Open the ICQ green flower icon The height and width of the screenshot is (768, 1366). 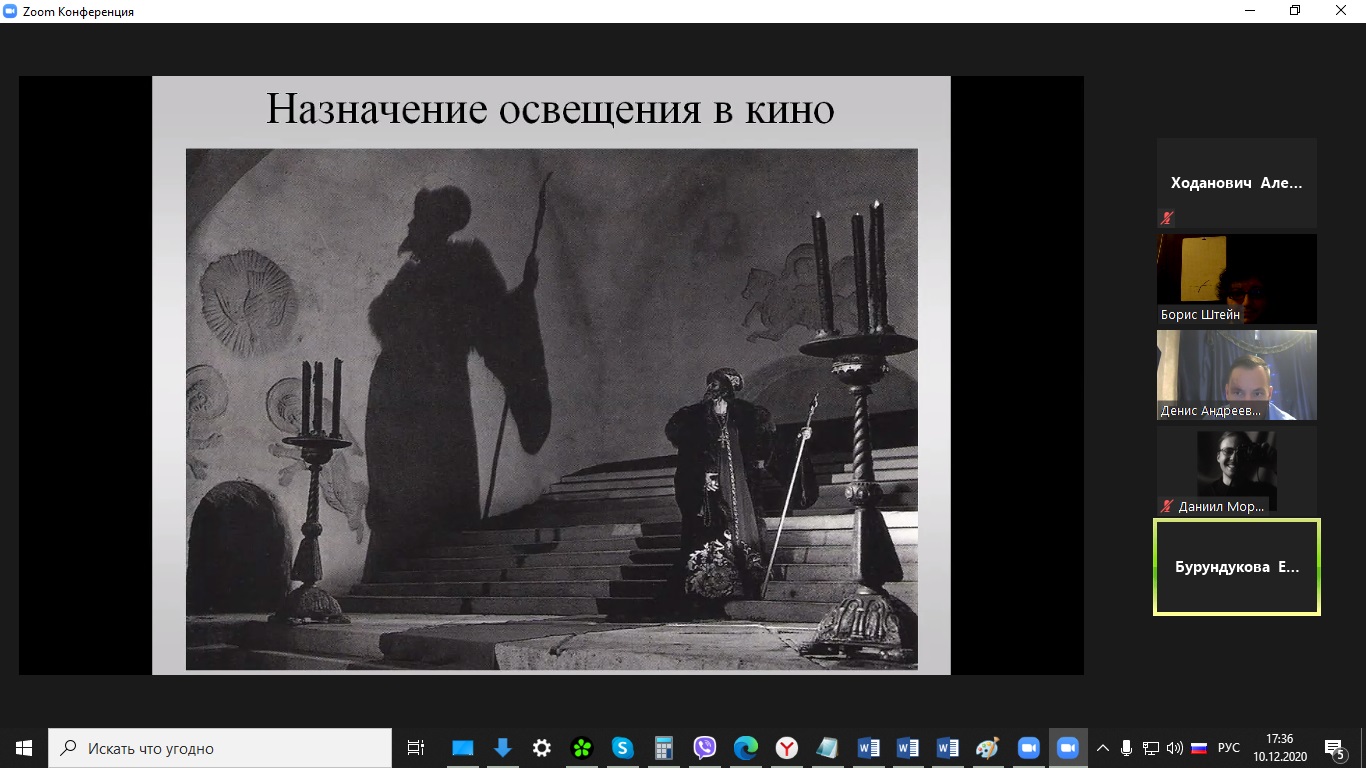pos(582,748)
